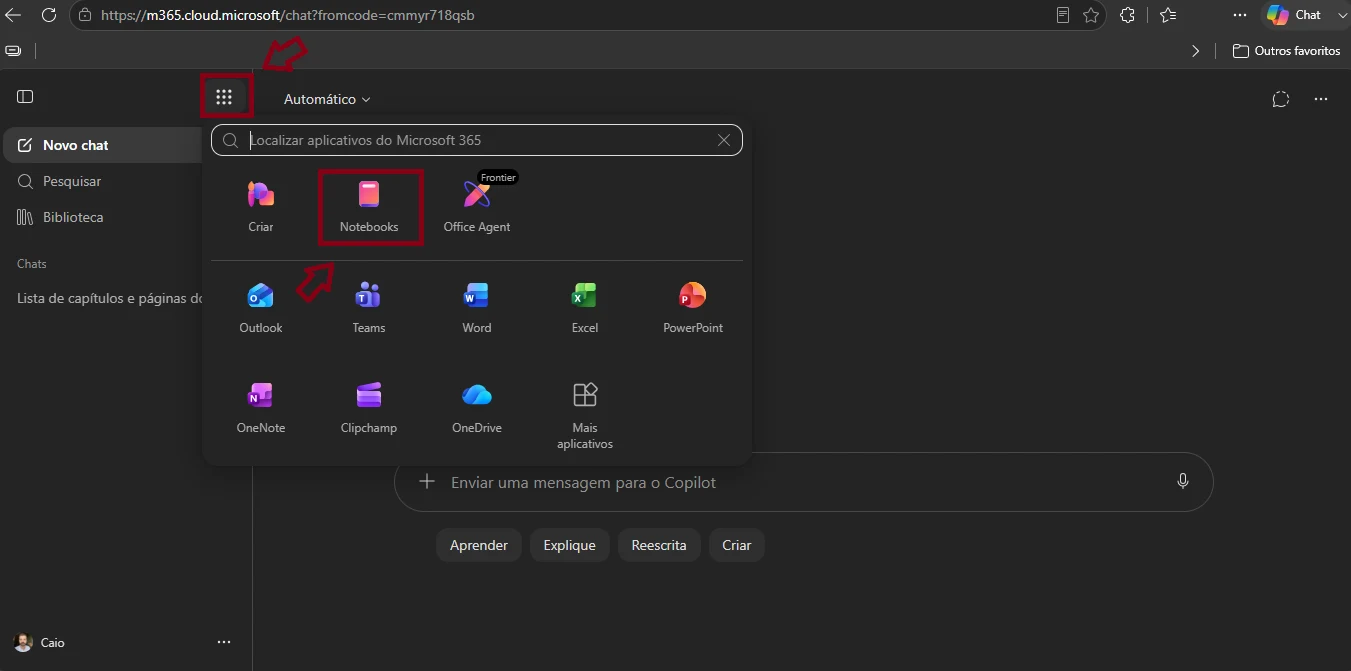Open the browser settings ellipsis menu

click(x=1240, y=15)
